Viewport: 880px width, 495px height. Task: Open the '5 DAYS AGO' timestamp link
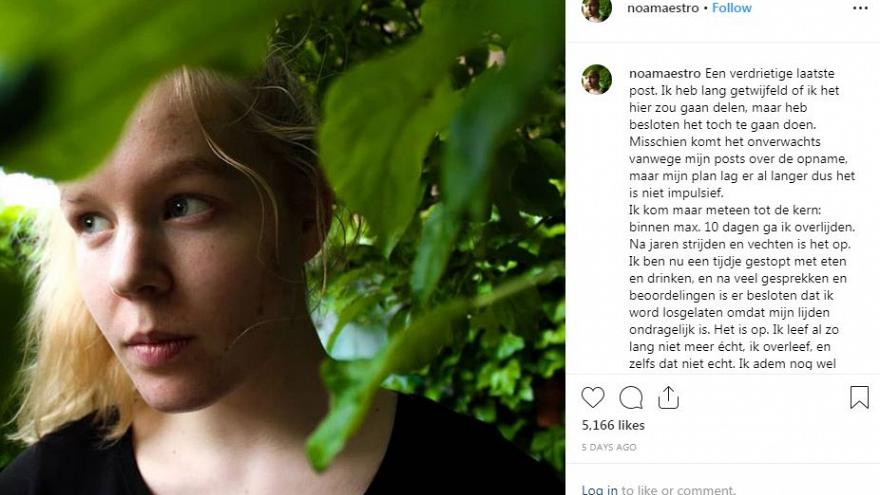pyautogui.click(x=608, y=447)
